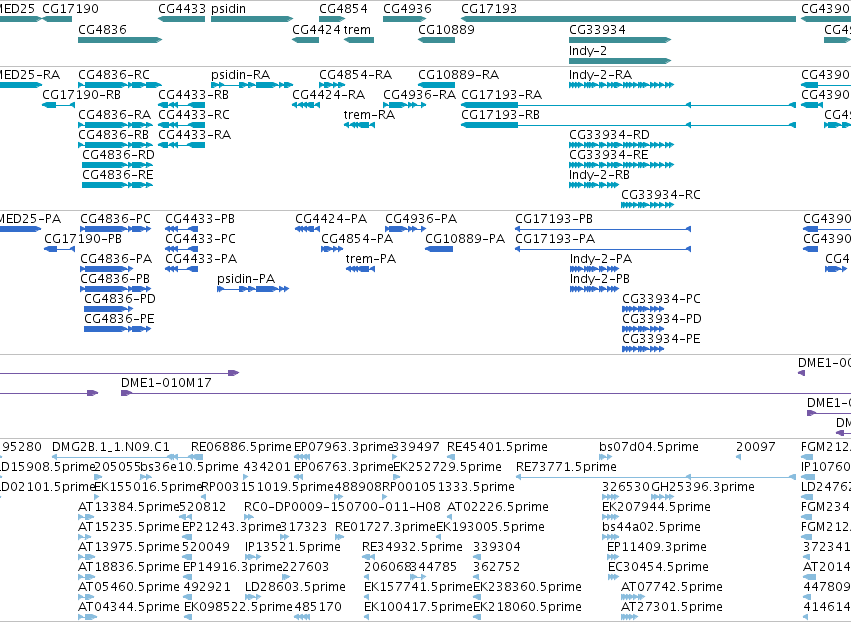Select the AT13384.5prime EST
Screen dimensions: 851x622
86,517
